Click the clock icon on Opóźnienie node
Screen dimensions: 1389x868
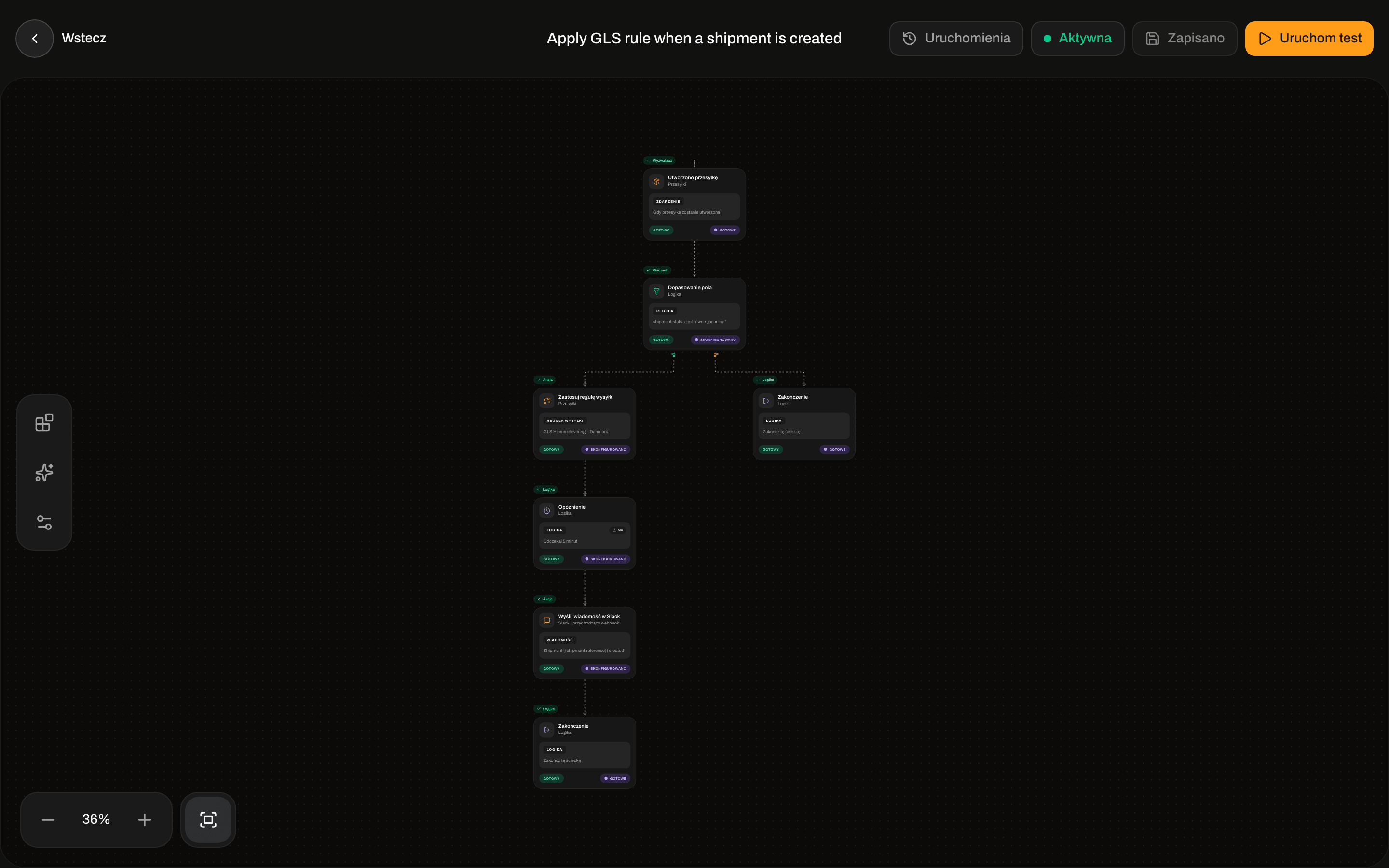pyautogui.click(x=546, y=510)
